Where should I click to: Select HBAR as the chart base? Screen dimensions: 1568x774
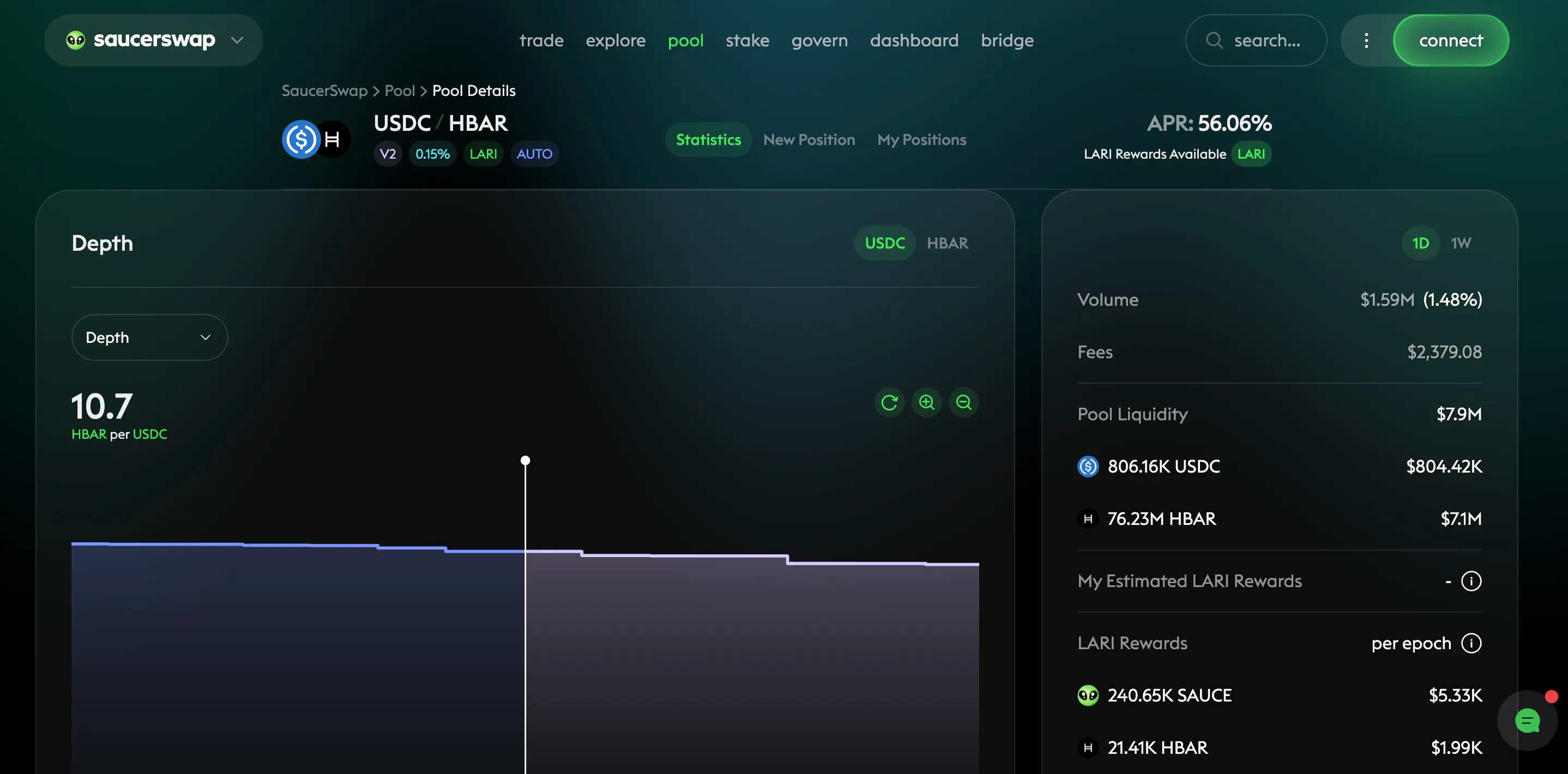[947, 244]
